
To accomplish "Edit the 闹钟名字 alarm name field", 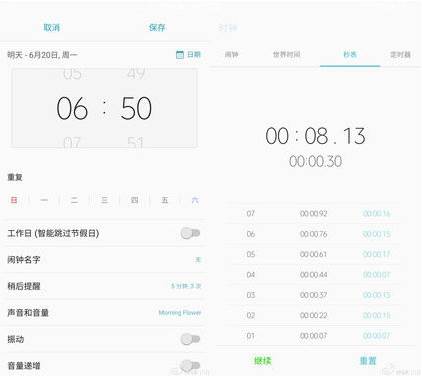I will [104, 259].
